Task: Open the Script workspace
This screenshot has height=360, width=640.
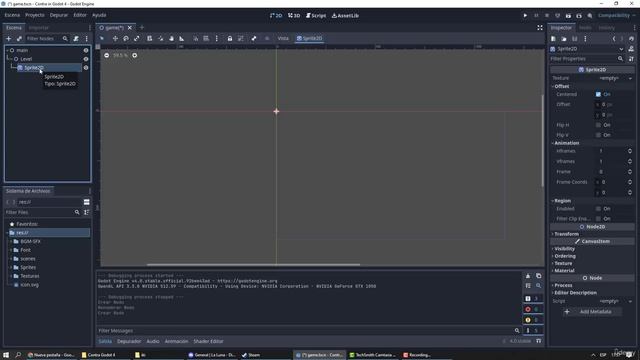Action: pos(316,16)
